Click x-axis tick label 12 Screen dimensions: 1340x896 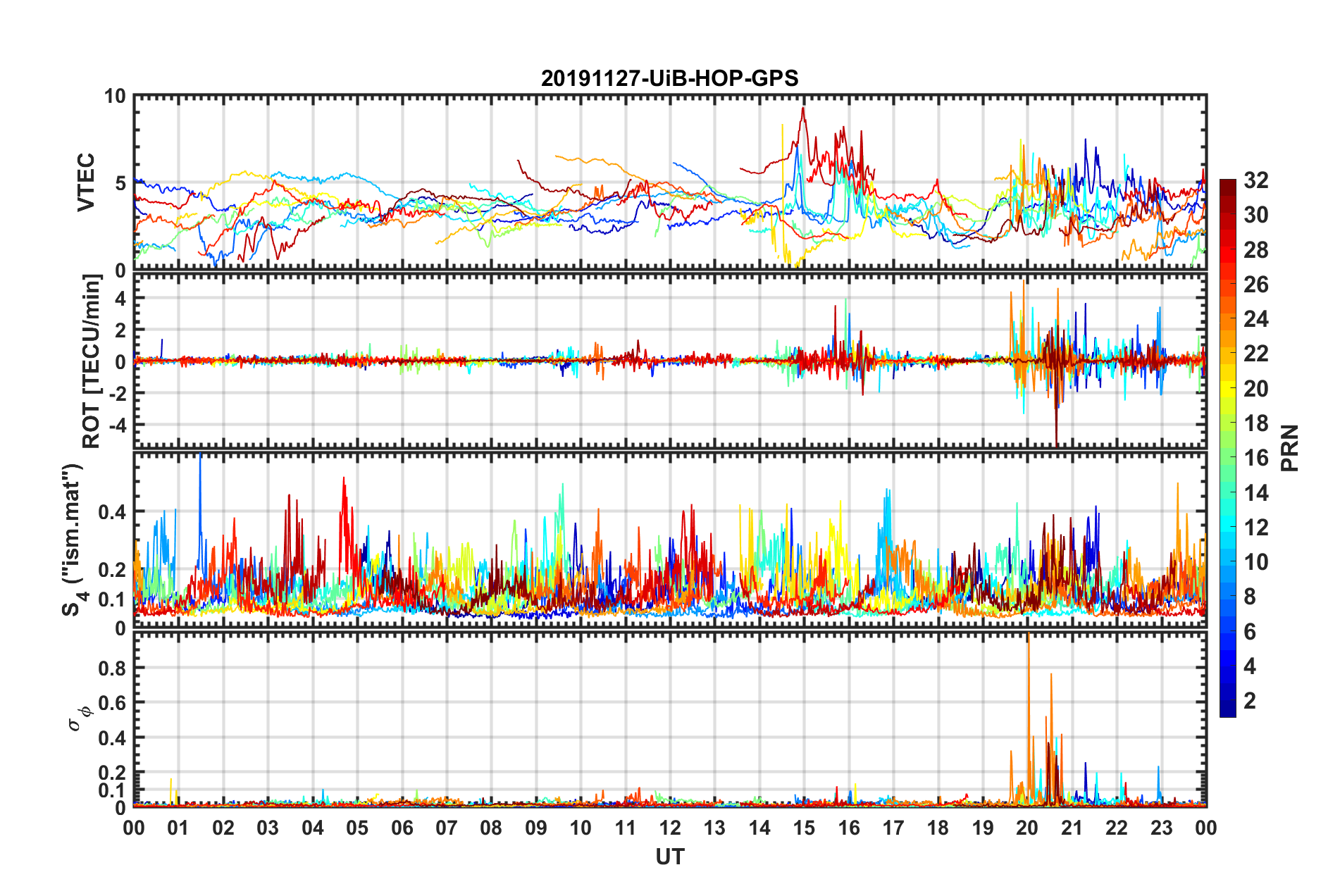click(x=670, y=828)
